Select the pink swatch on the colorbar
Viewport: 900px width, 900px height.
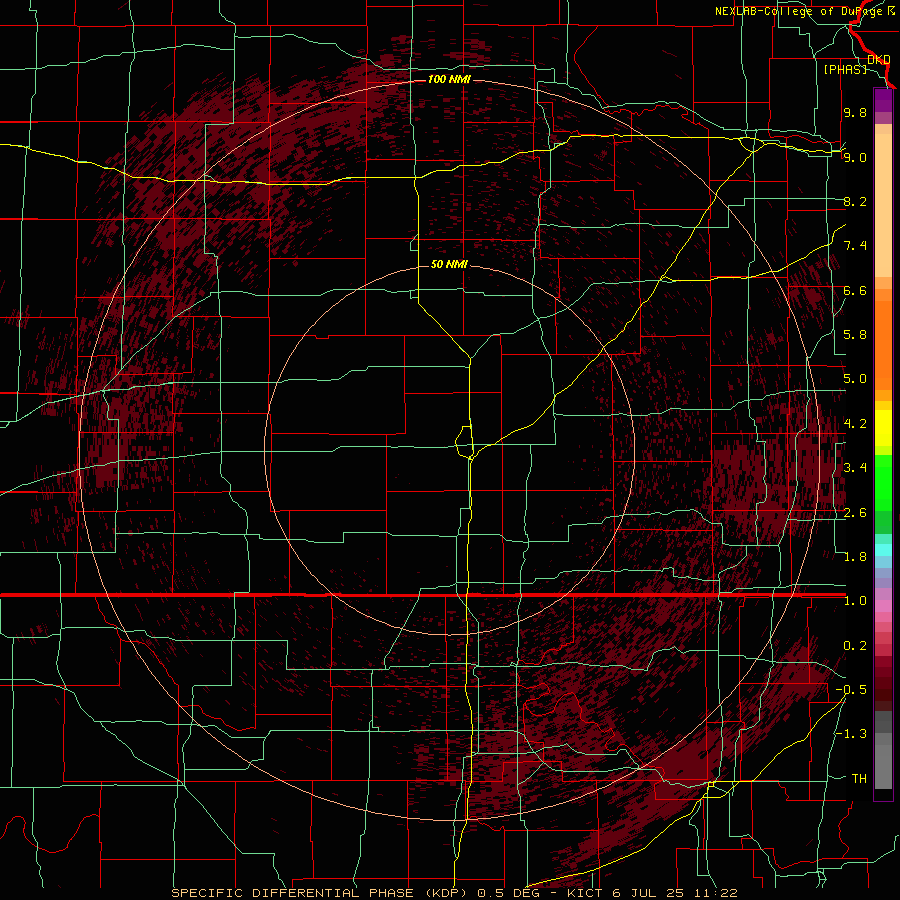(883, 606)
